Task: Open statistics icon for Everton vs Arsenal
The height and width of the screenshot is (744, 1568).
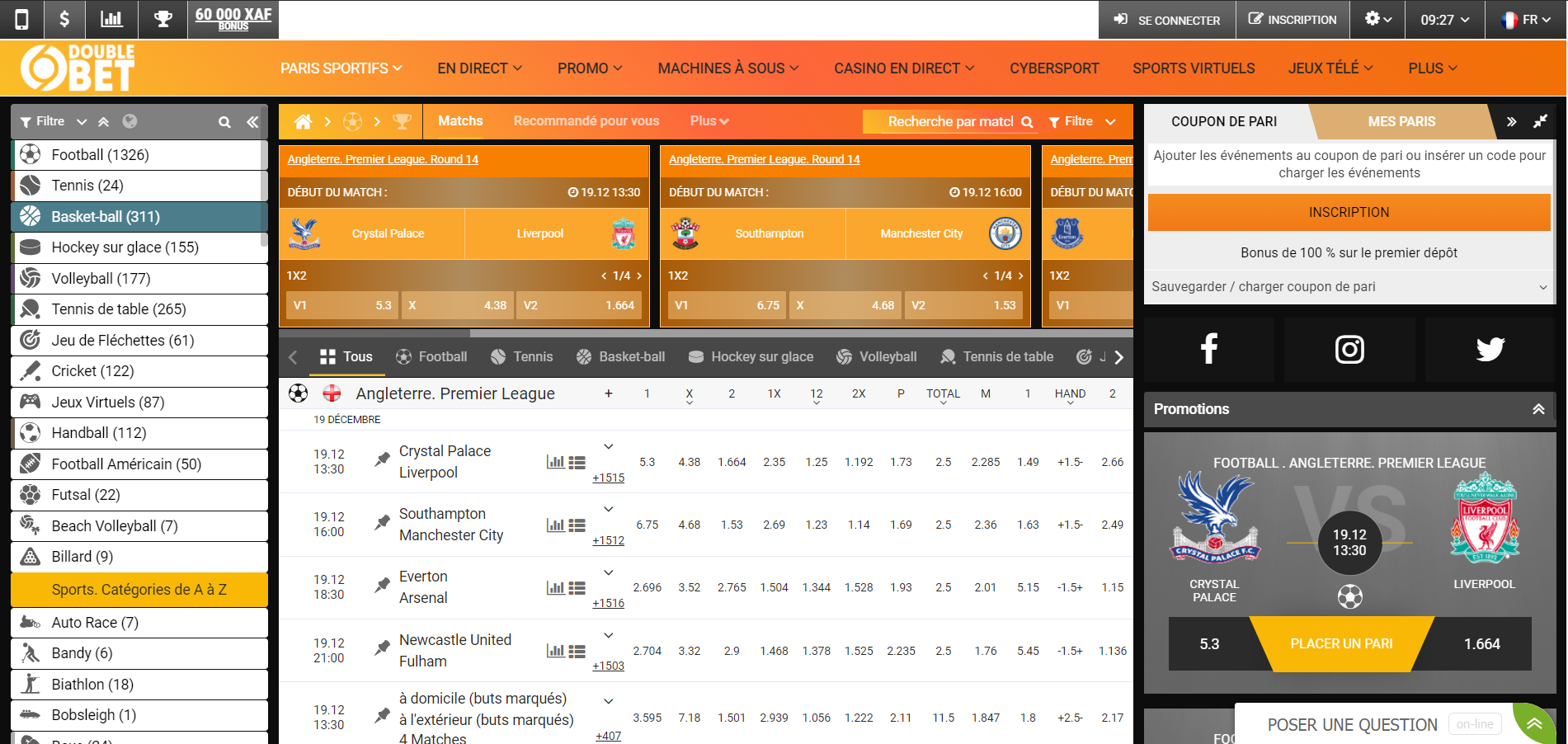Action: pyautogui.click(x=555, y=587)
